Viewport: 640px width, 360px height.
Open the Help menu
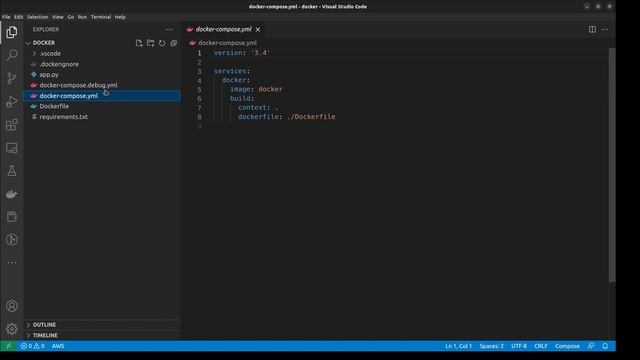pyautogui.click(x=120, y=17)
